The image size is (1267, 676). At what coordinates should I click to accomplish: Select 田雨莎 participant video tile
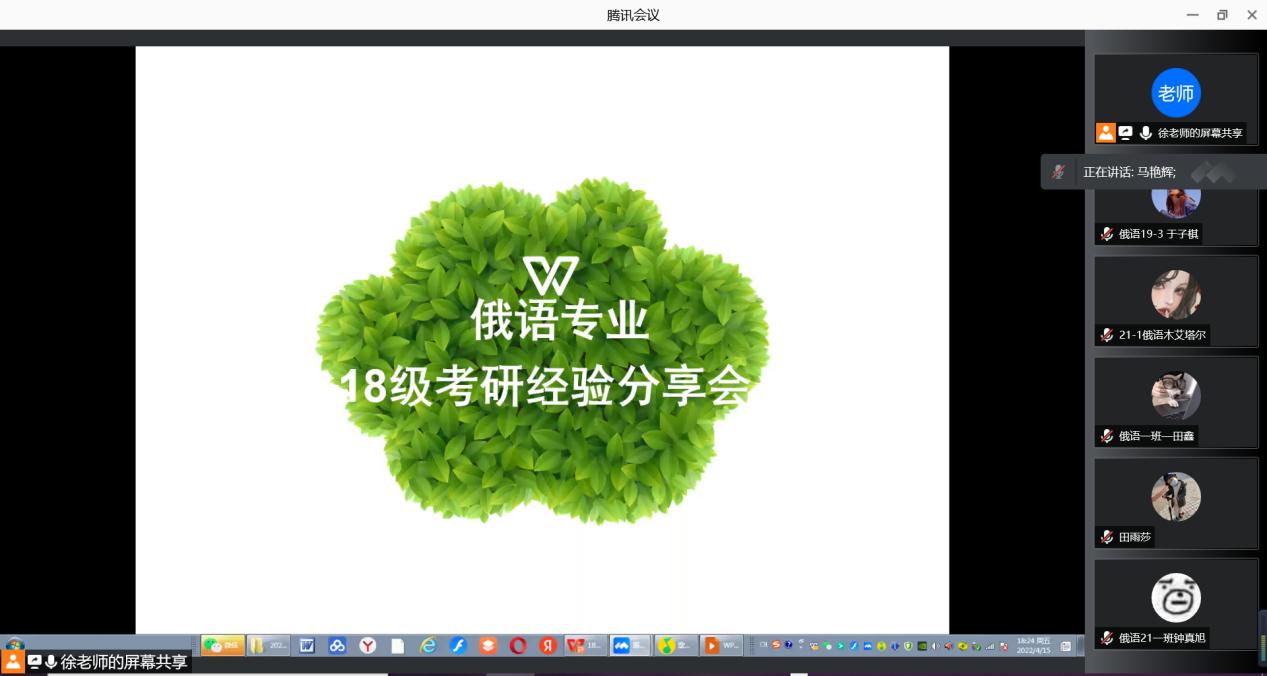point(1175,502)
